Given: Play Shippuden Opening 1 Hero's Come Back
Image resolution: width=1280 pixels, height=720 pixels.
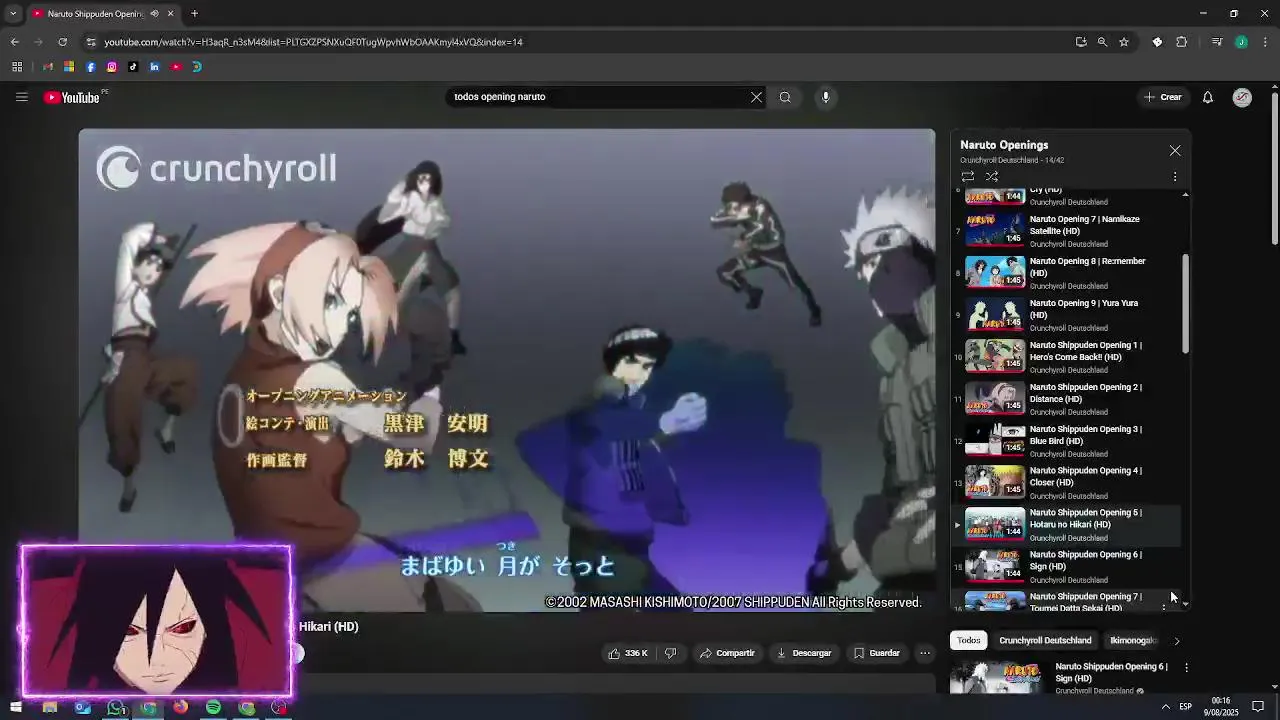Looking at the screenshot, I should (x=1068, y=356).
